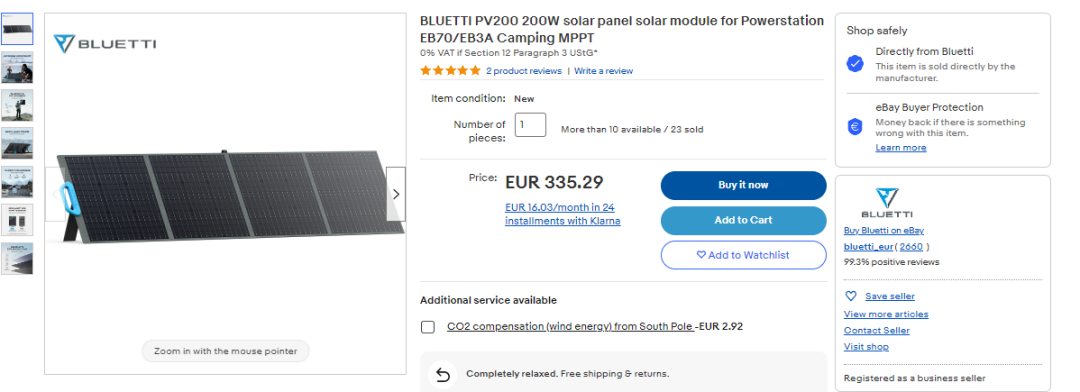This screenshot has width=1080, height=392.
Task: Select the second product thumbnail
Action: point(17,67)
